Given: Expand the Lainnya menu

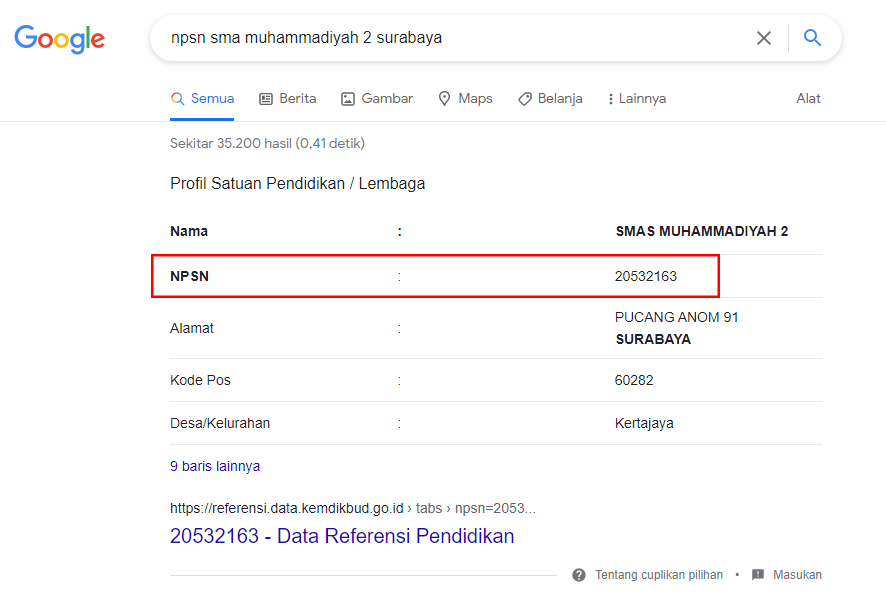Looking at the screenshot, I should (637, 99).
